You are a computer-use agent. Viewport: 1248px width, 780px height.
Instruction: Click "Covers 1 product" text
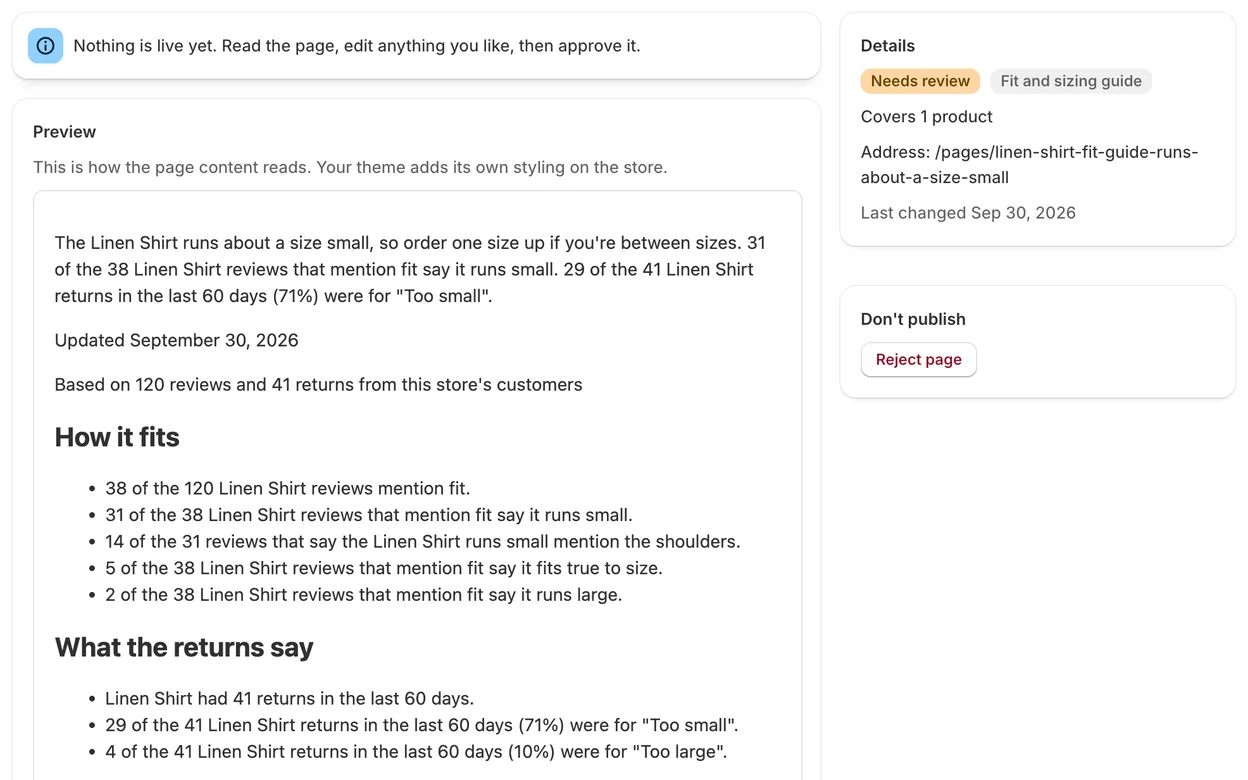[x=926, y=117]
